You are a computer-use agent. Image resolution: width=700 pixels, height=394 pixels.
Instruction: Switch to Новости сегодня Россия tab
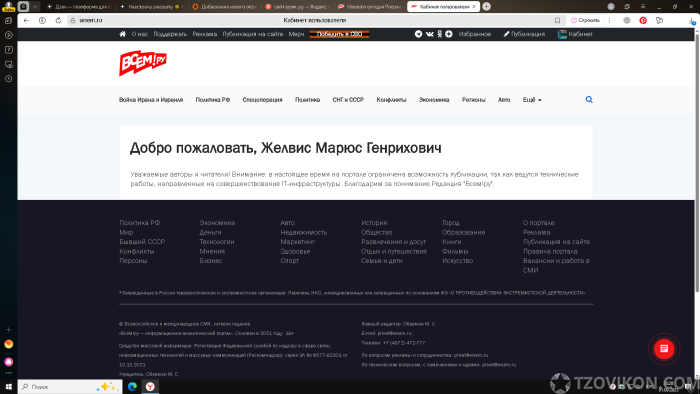tap(370, 7)
